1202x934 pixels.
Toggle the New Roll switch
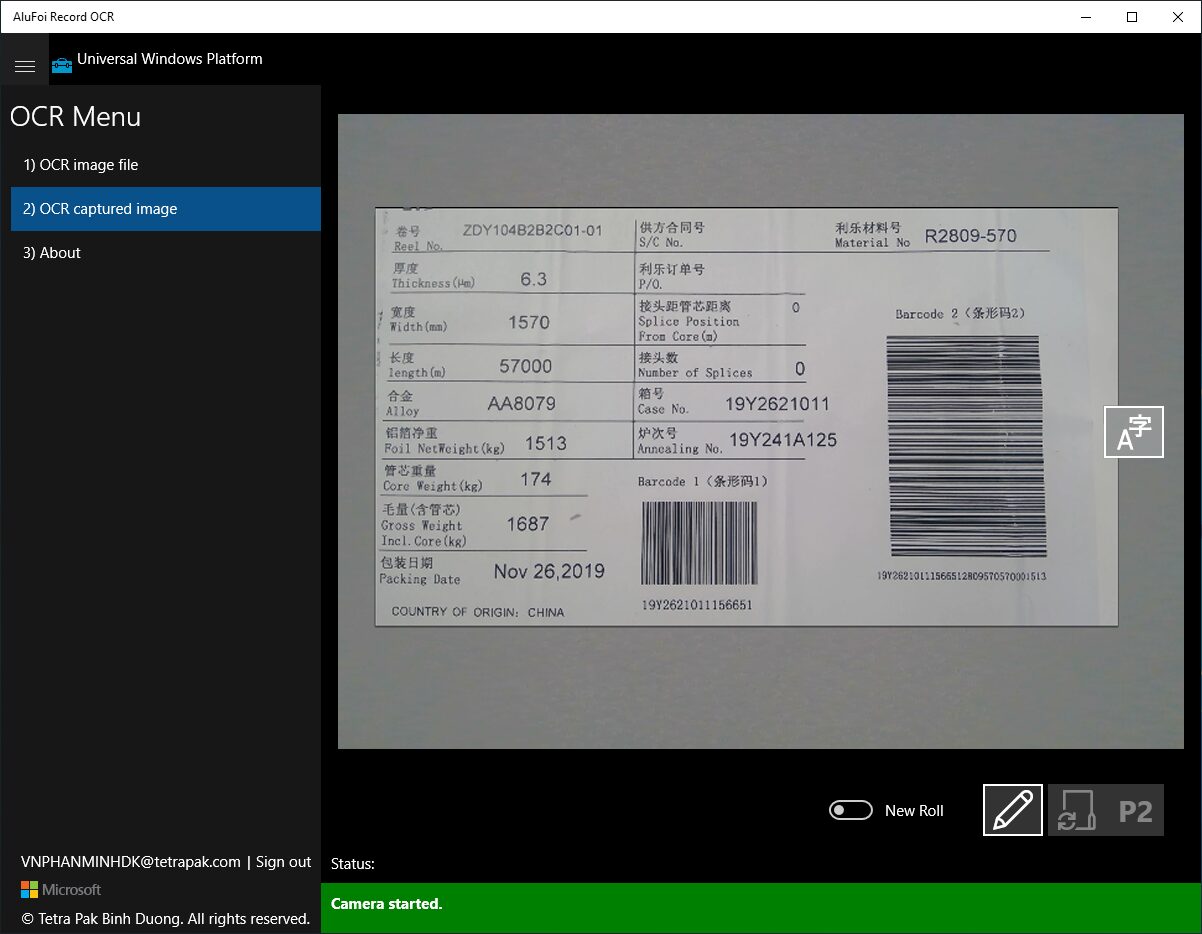pos(851,810)
